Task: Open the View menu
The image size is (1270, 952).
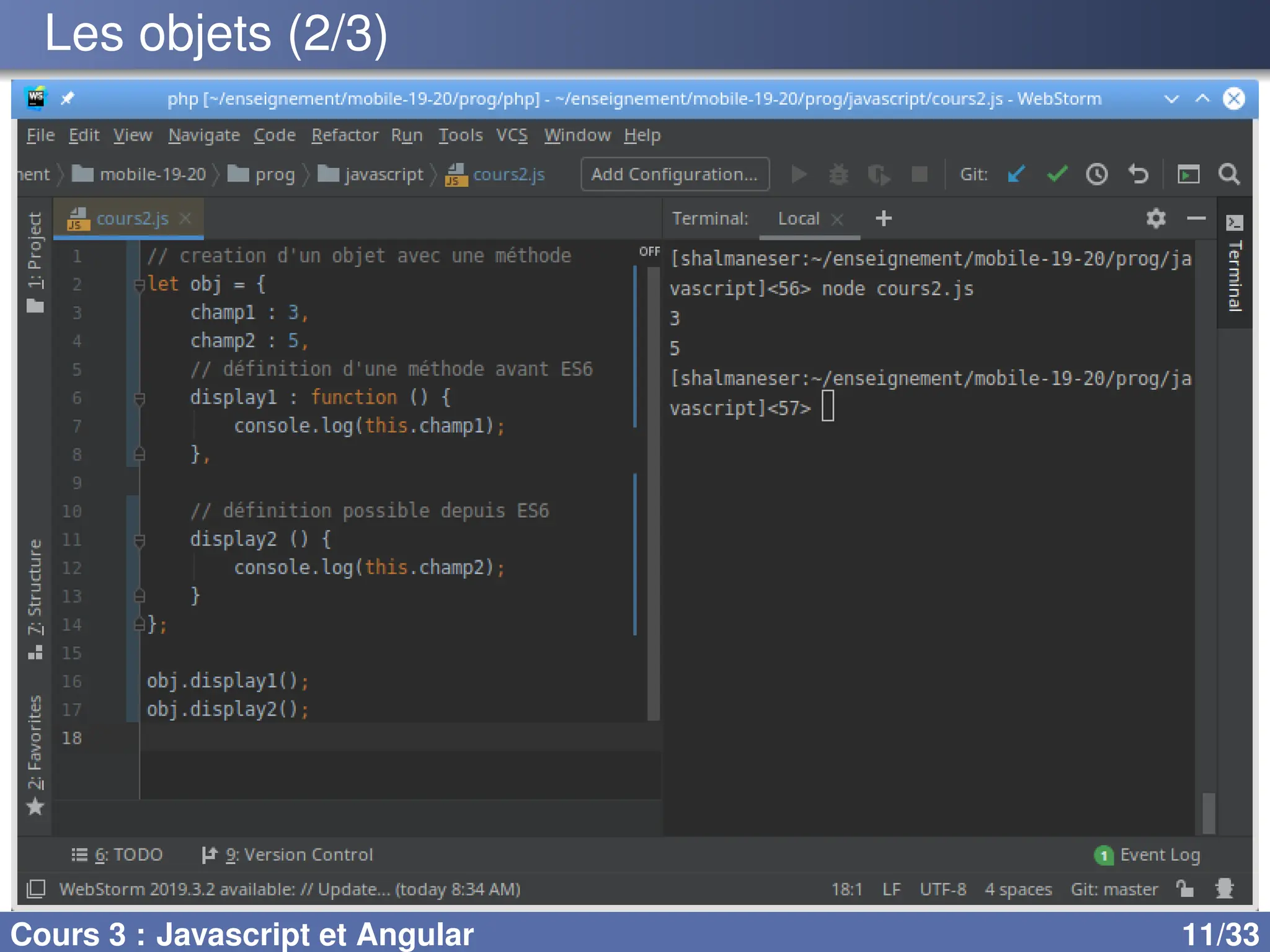Action: [133, 135]
